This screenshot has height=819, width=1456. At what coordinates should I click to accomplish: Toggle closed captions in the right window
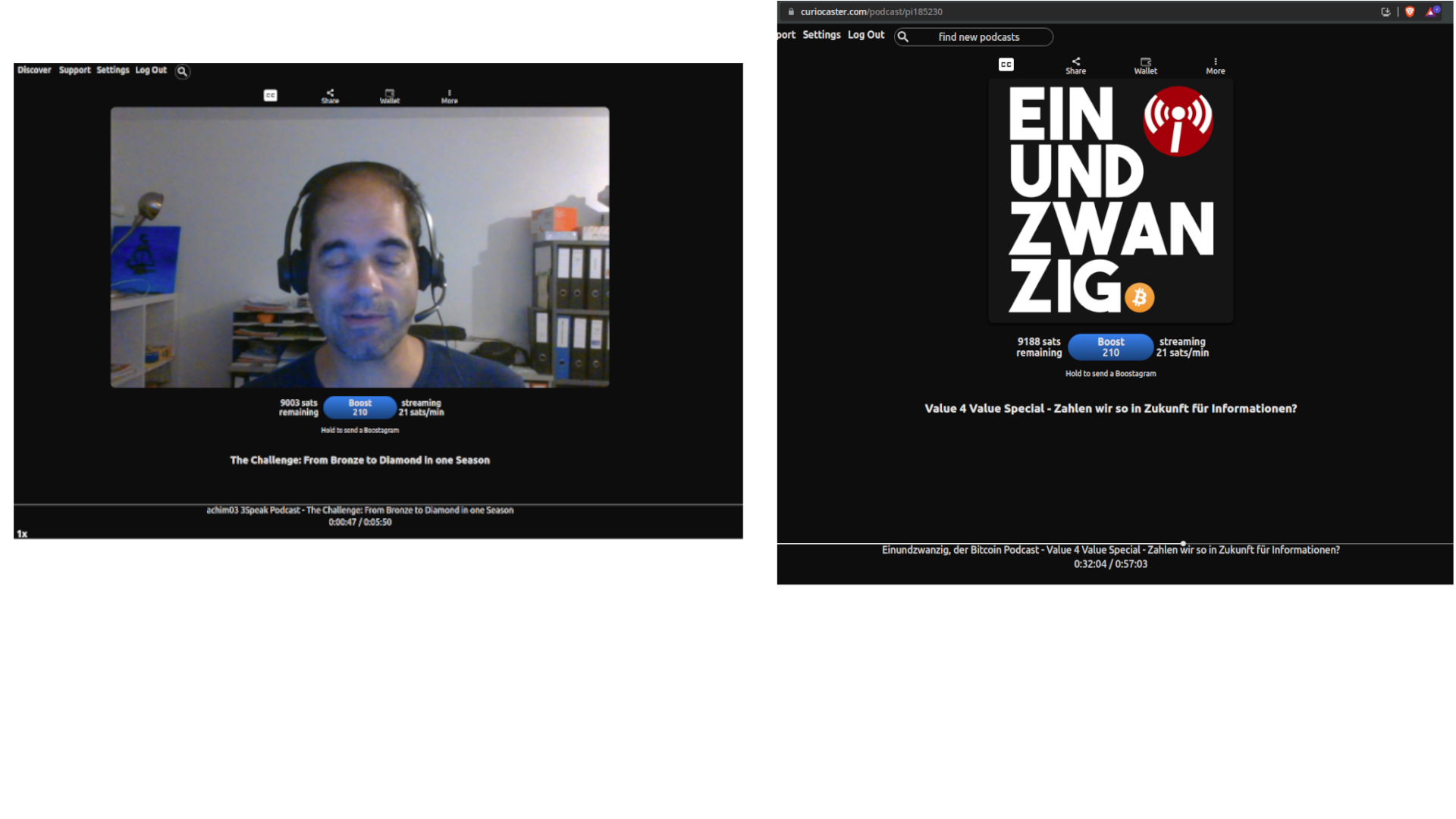click(x=1006, y=64)
